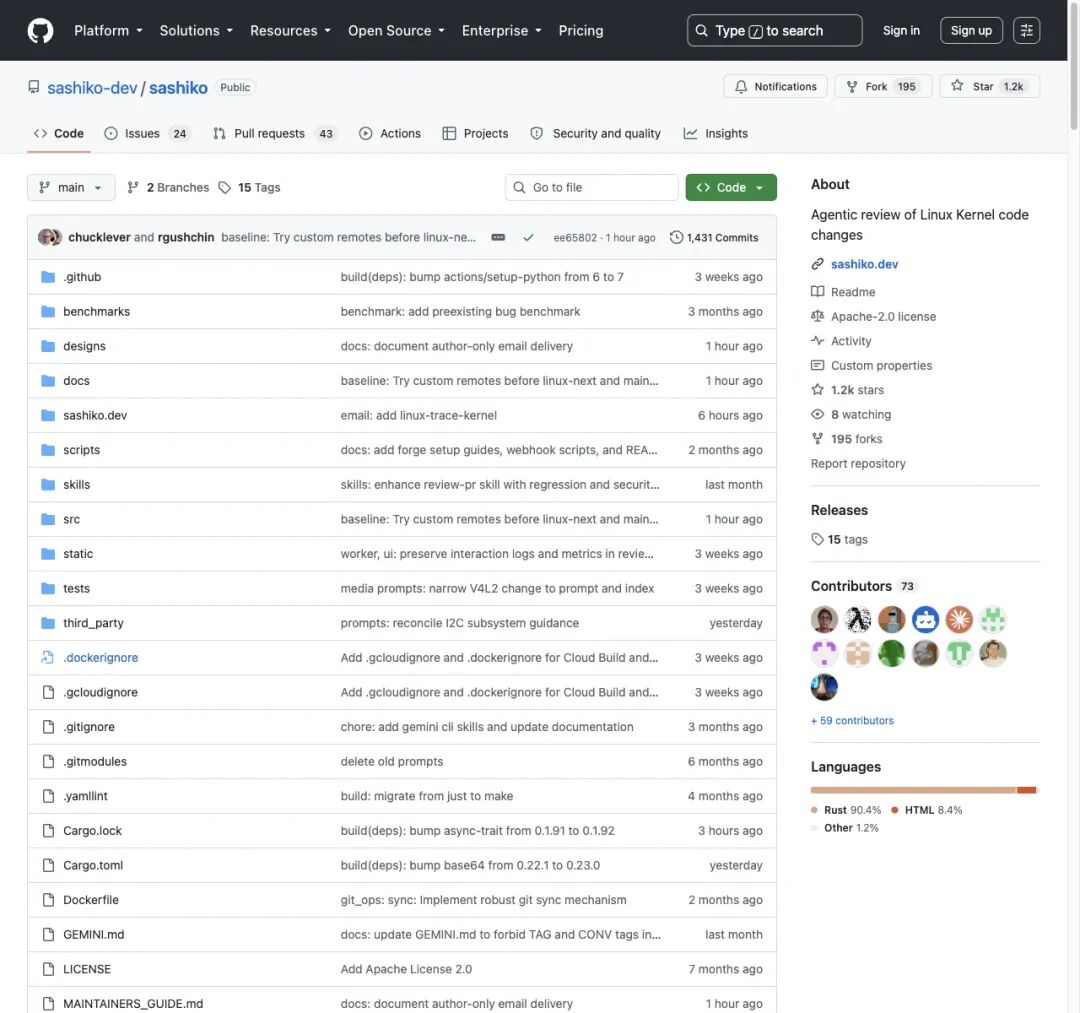The image size is (1080, 1013).
Task: Click the docs folder icon
Action: [48, 380]
